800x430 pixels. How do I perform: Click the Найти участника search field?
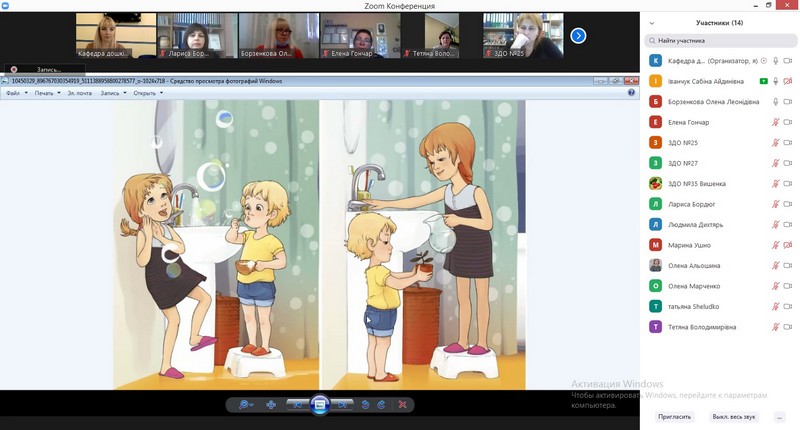720,40
